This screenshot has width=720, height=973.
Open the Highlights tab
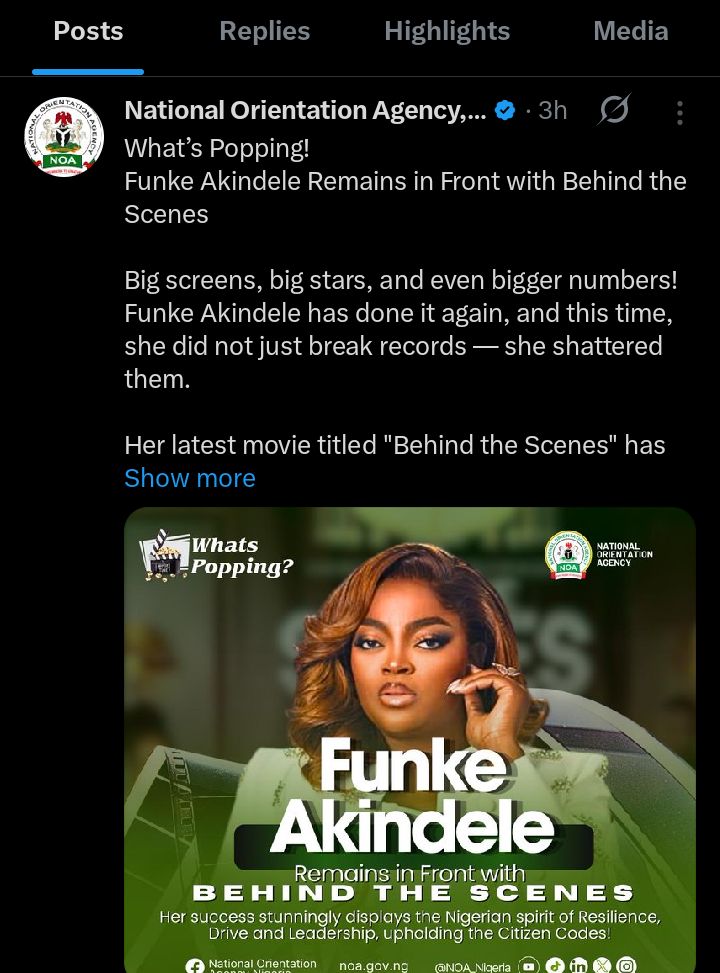click(x=447, y=31)
